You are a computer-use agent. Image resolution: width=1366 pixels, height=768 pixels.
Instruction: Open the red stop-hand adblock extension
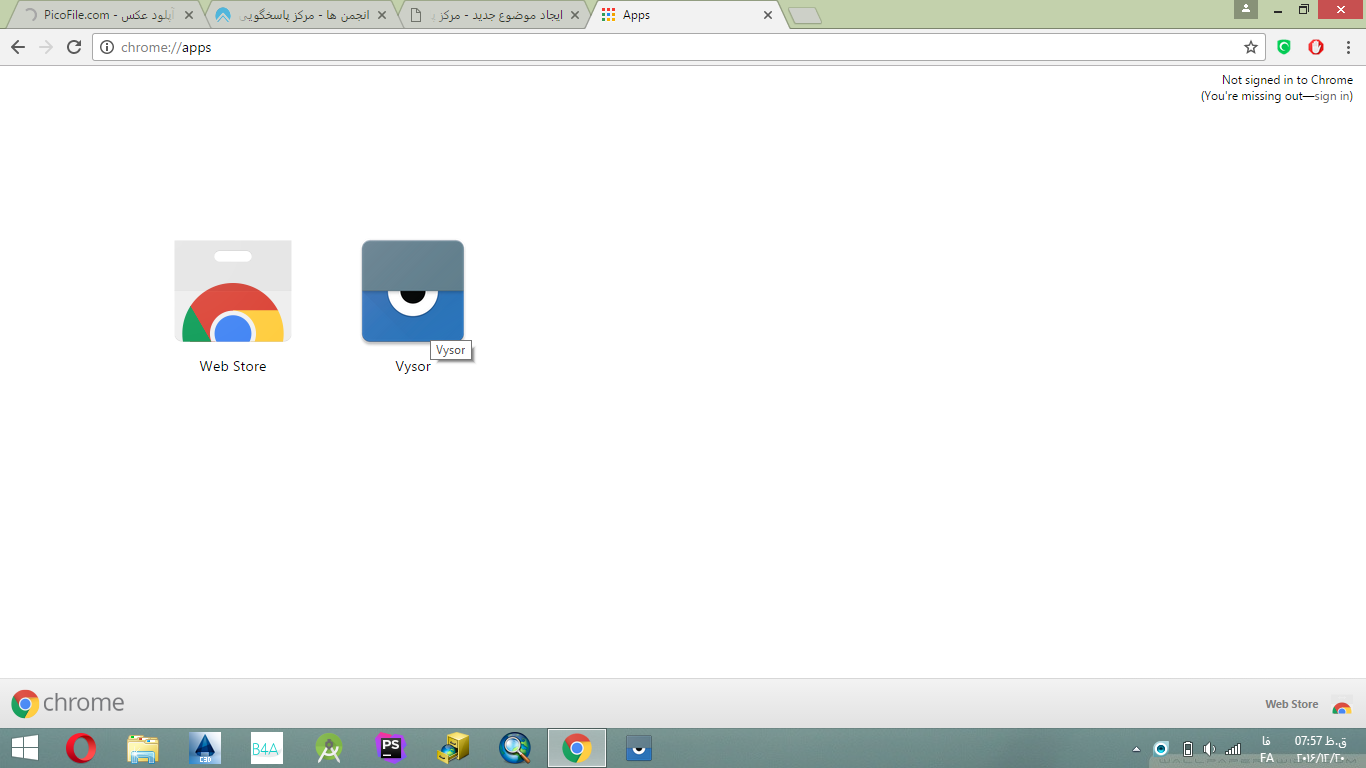click(x=1316, y=47)
